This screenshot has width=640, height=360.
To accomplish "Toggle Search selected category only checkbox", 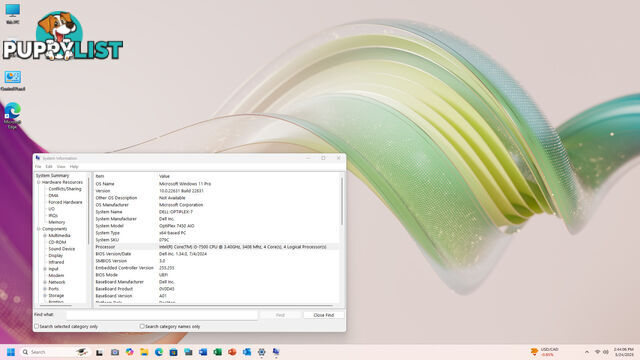I will [x=37, y=327].
